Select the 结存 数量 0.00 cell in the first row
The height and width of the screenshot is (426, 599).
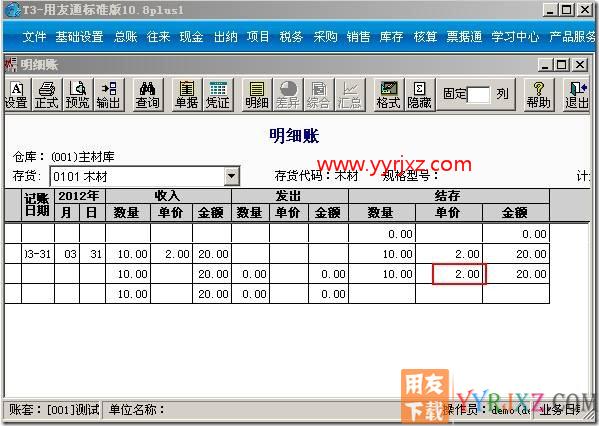(x=382, y=234)
